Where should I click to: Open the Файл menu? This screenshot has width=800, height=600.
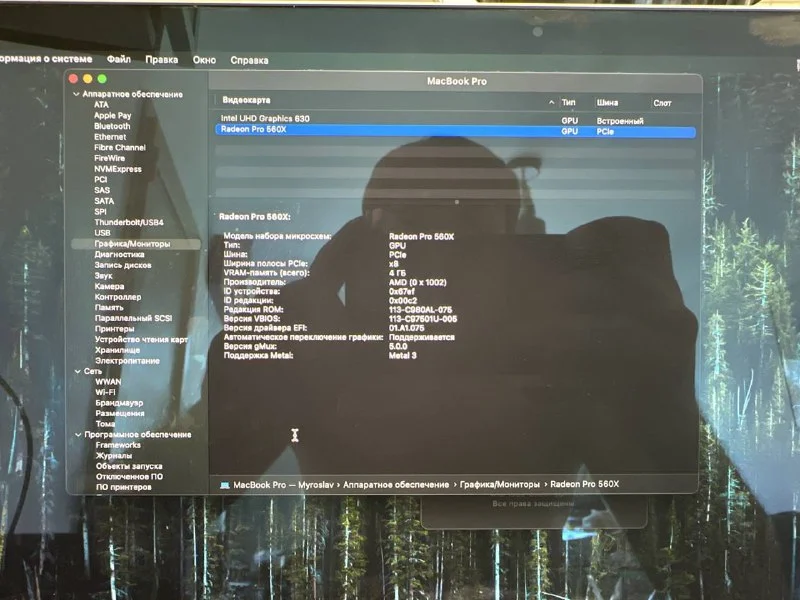coord(119,60)
